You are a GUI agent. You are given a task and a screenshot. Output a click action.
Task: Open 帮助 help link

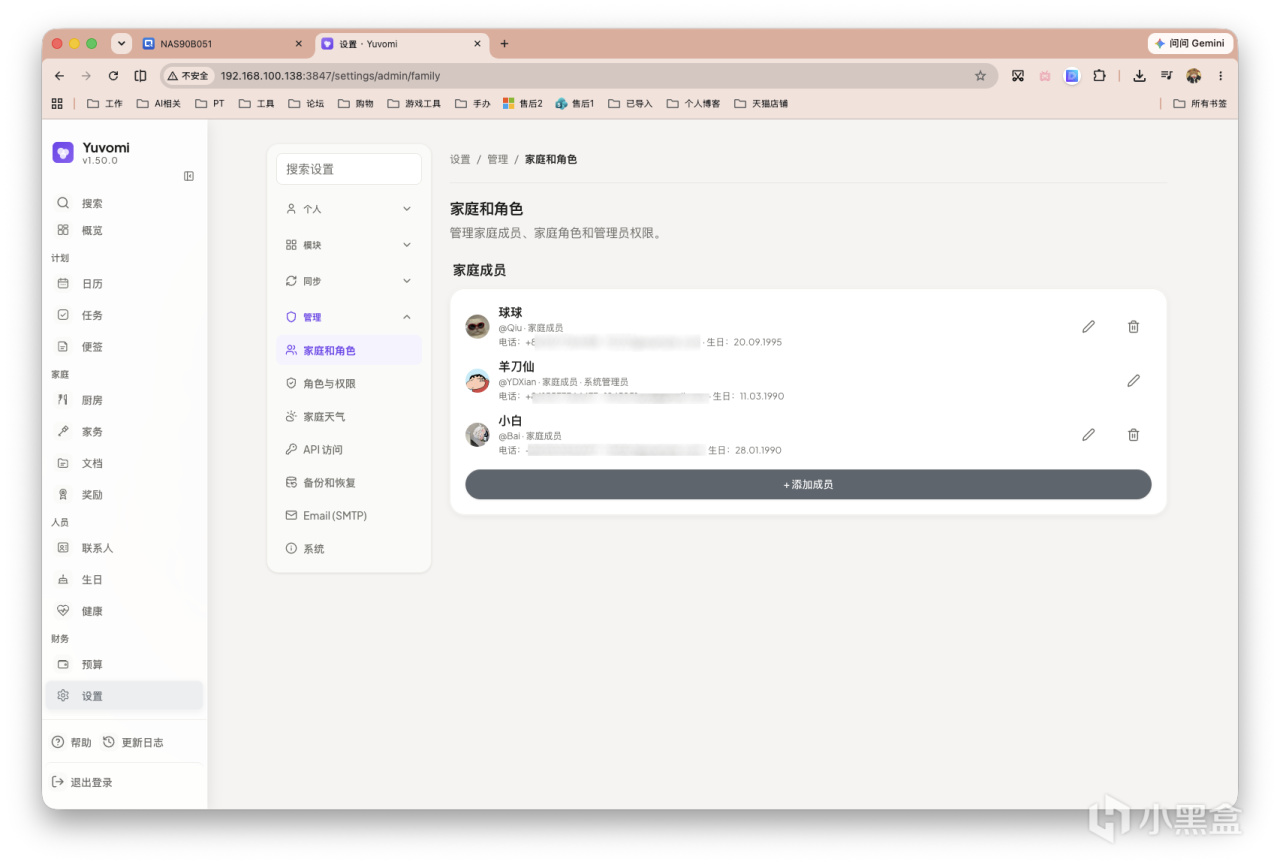click(71, 742)
